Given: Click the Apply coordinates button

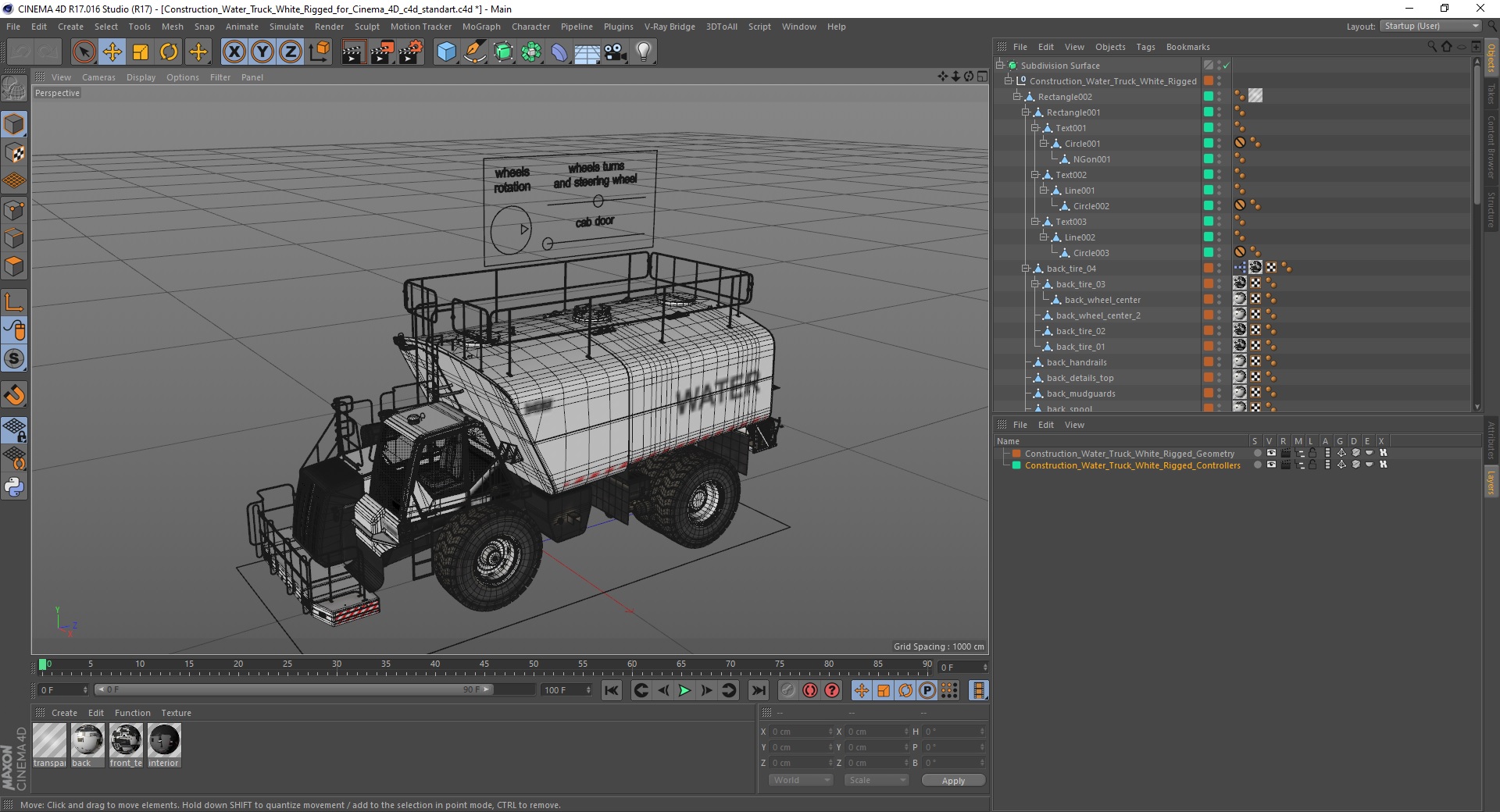Looking at the screenshot, I should click(x=953, y=781).
